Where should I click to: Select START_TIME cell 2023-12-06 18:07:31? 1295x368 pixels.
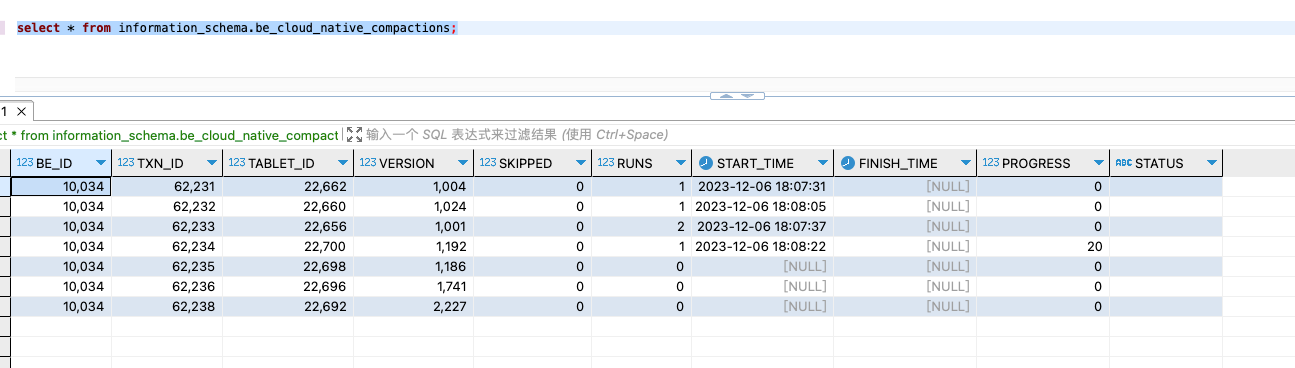tap(762, 186)
